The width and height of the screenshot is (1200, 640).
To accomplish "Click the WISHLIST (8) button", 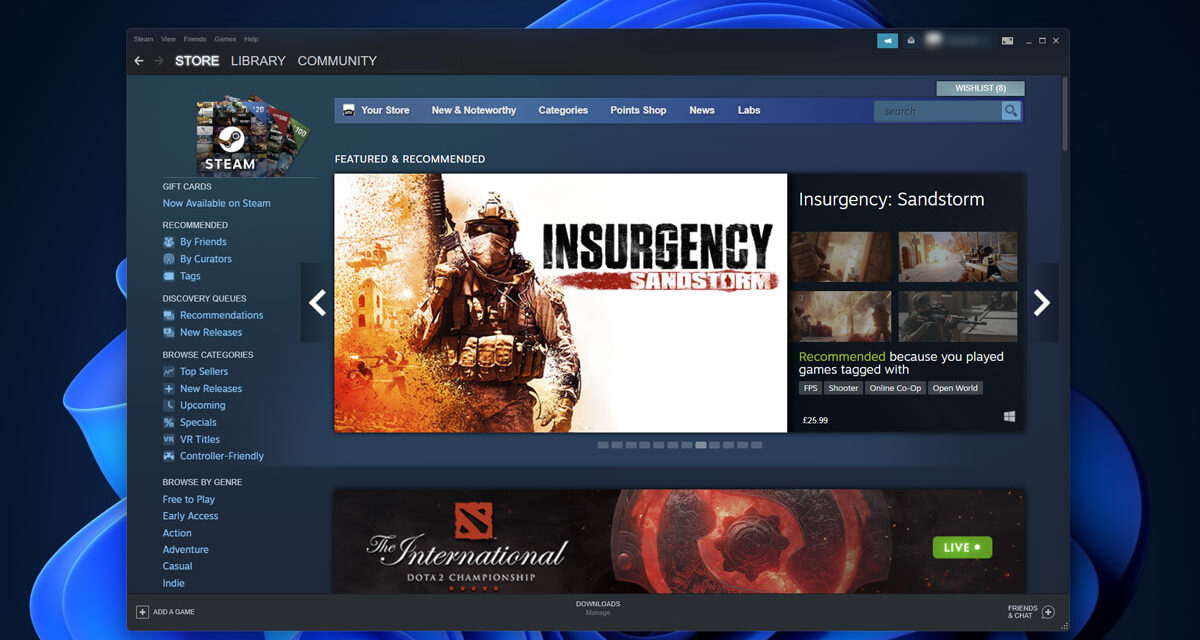I will coord(980,88).
